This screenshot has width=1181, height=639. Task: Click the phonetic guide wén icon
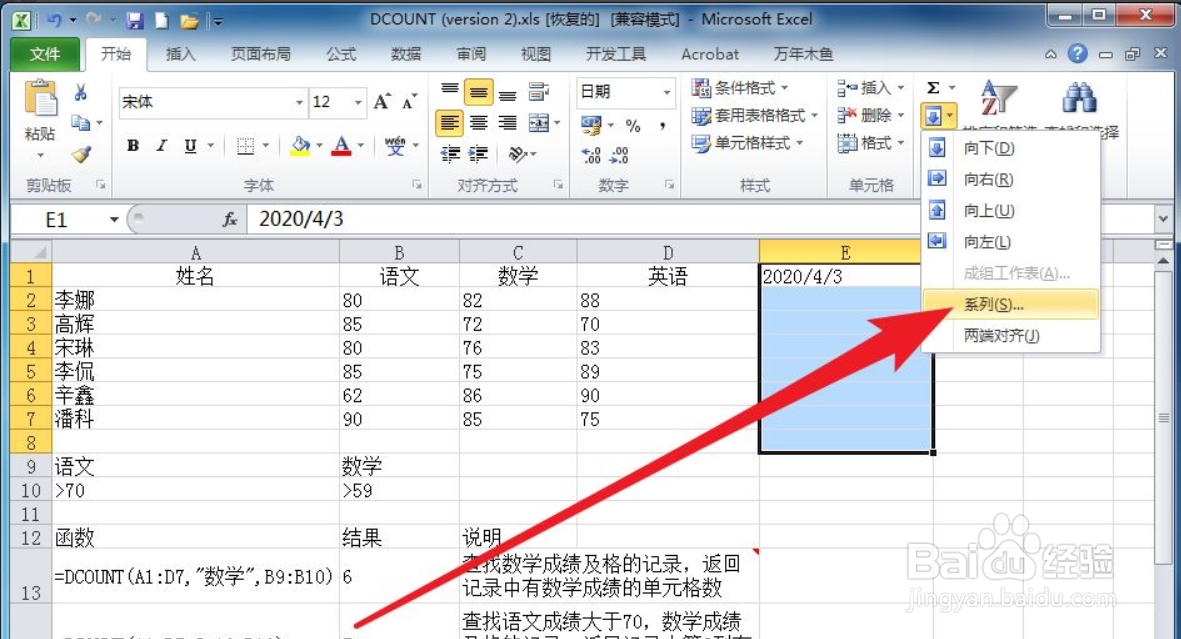point(395,145)
